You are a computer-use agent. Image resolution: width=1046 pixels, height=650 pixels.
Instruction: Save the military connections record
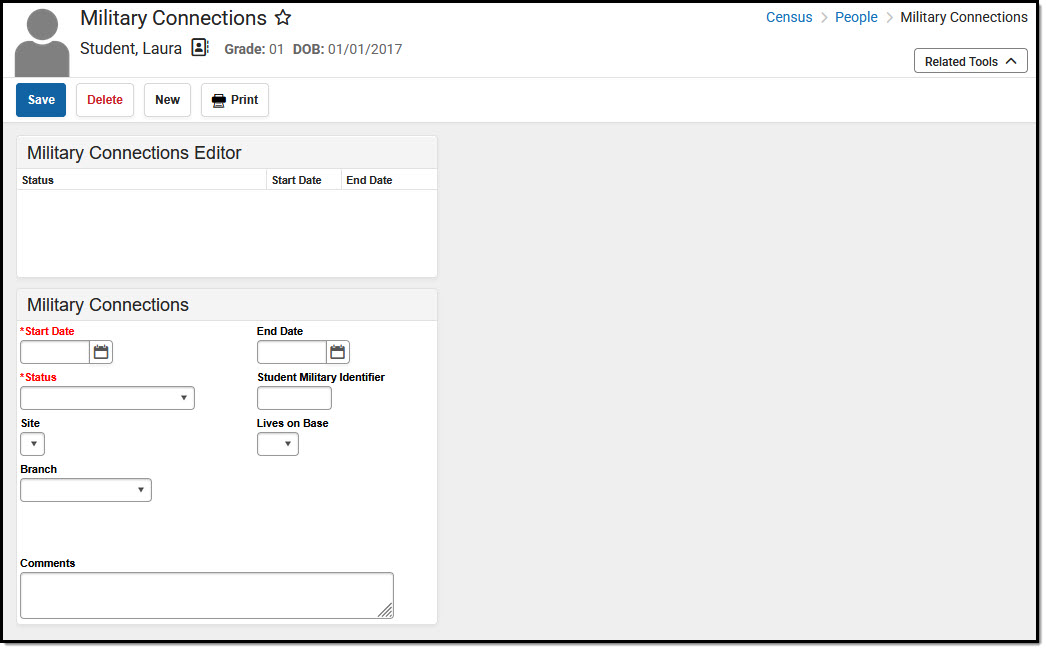click(x=40, y=99)
